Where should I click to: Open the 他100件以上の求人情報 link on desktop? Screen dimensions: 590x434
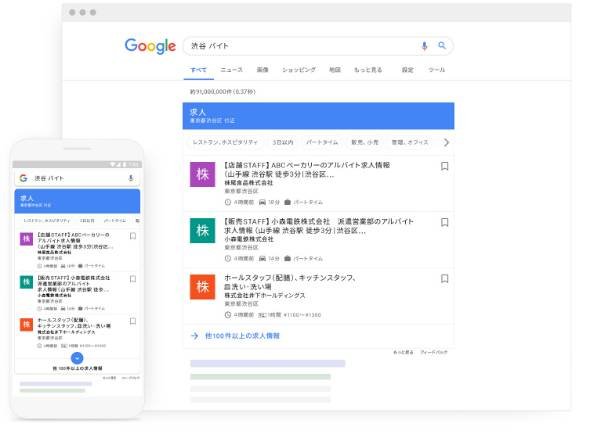pos(242,335)
